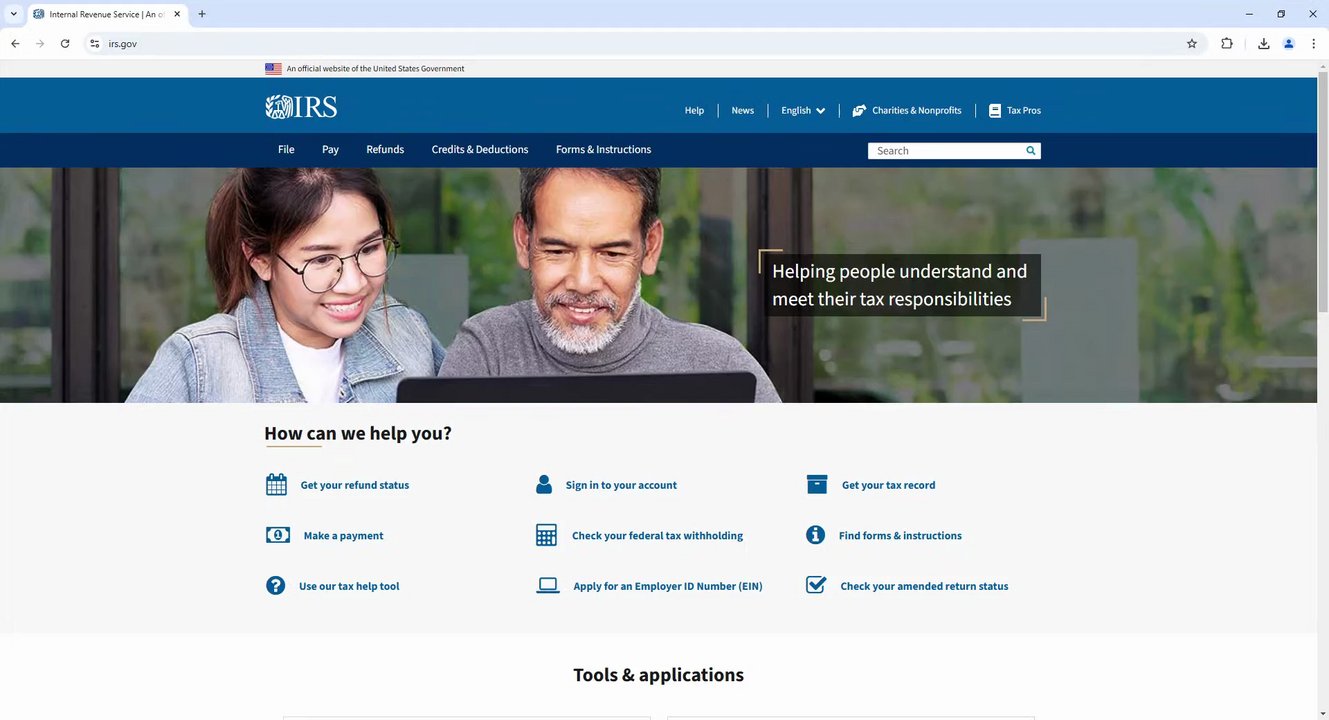Open Use our tax help tool link
The width and height of the screenshot is (1329, 720).
tap(349, 587)
